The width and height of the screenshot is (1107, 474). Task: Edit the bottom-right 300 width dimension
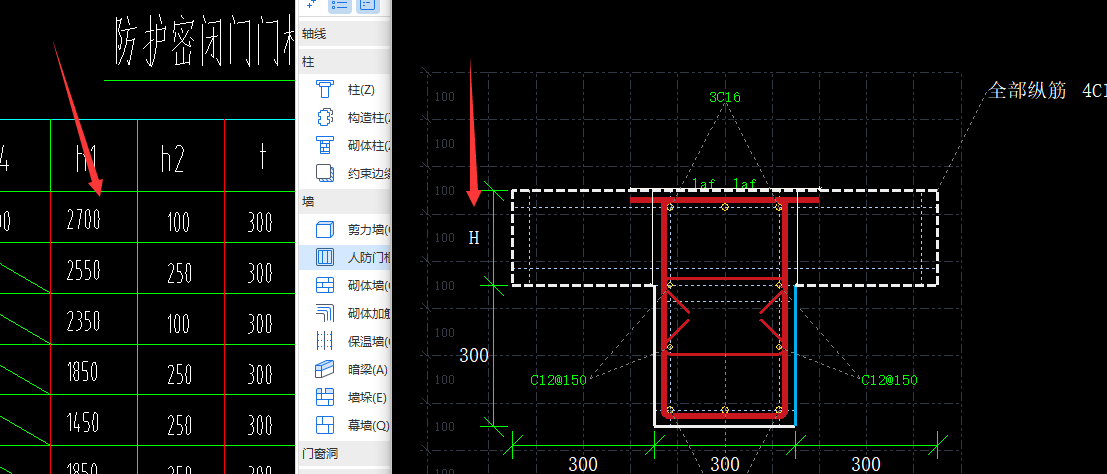866,464
